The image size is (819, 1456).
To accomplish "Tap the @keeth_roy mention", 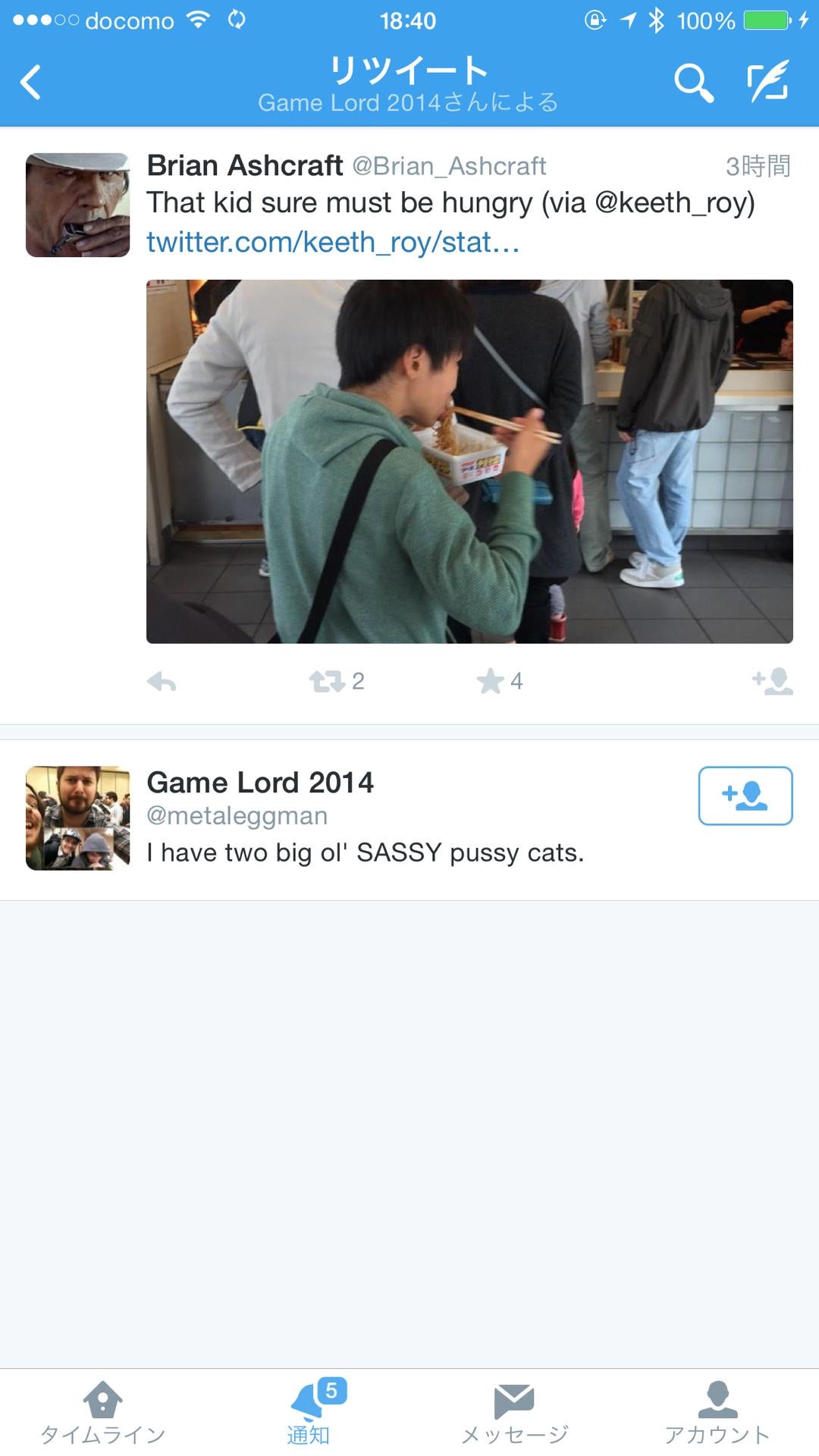I will click(670, 202).
